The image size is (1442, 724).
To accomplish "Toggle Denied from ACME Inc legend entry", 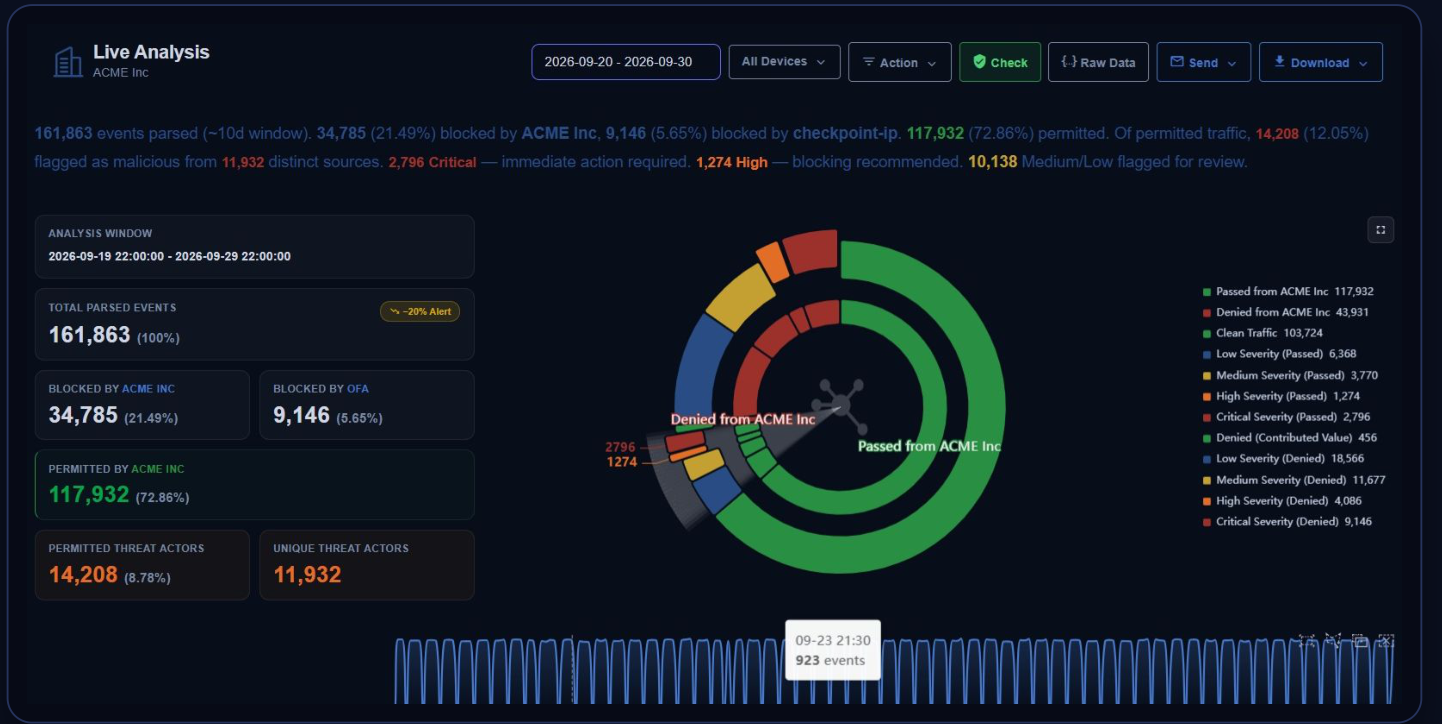I will click(1287, 313).
